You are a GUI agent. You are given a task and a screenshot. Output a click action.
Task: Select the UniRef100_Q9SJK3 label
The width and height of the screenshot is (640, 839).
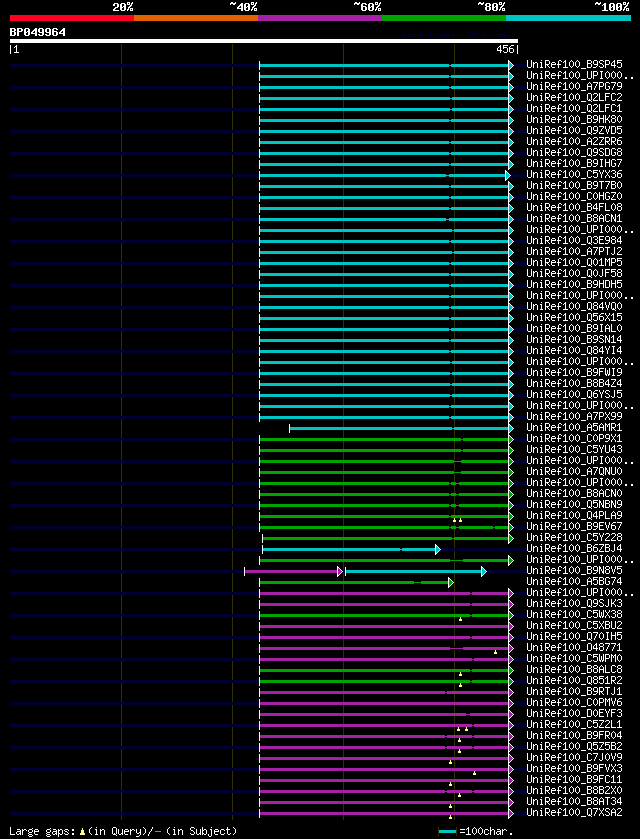pyautogui.click(x=574, y=604)
